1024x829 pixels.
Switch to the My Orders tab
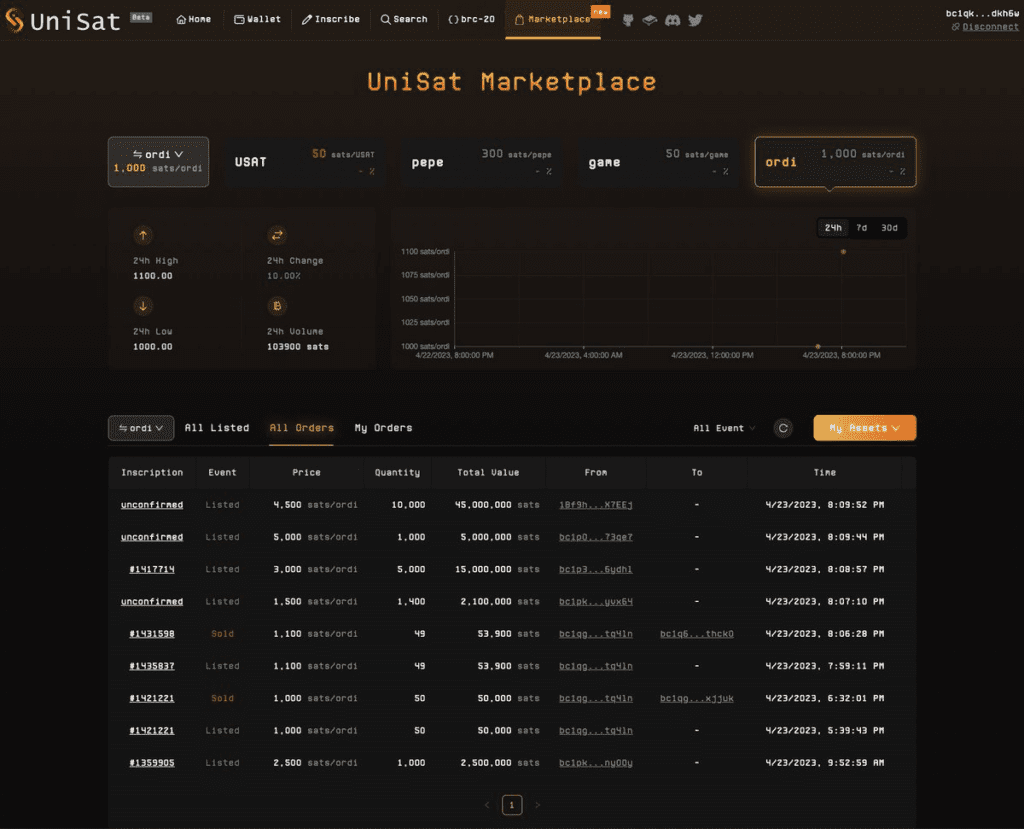pyautogui.click(x=383, y=428)
